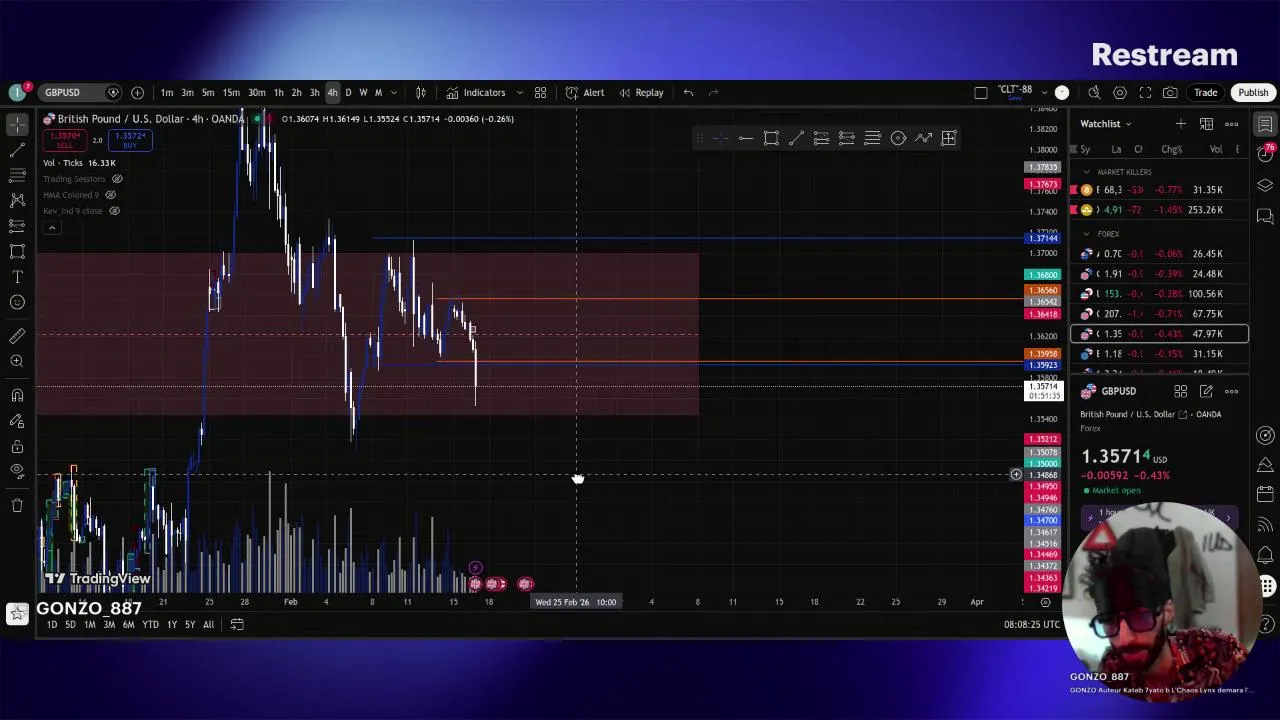Open alerts panel icon with 76 badge
This screenshot has width=1280, height=720.
pyautogui.click(x=1265, y=155)
